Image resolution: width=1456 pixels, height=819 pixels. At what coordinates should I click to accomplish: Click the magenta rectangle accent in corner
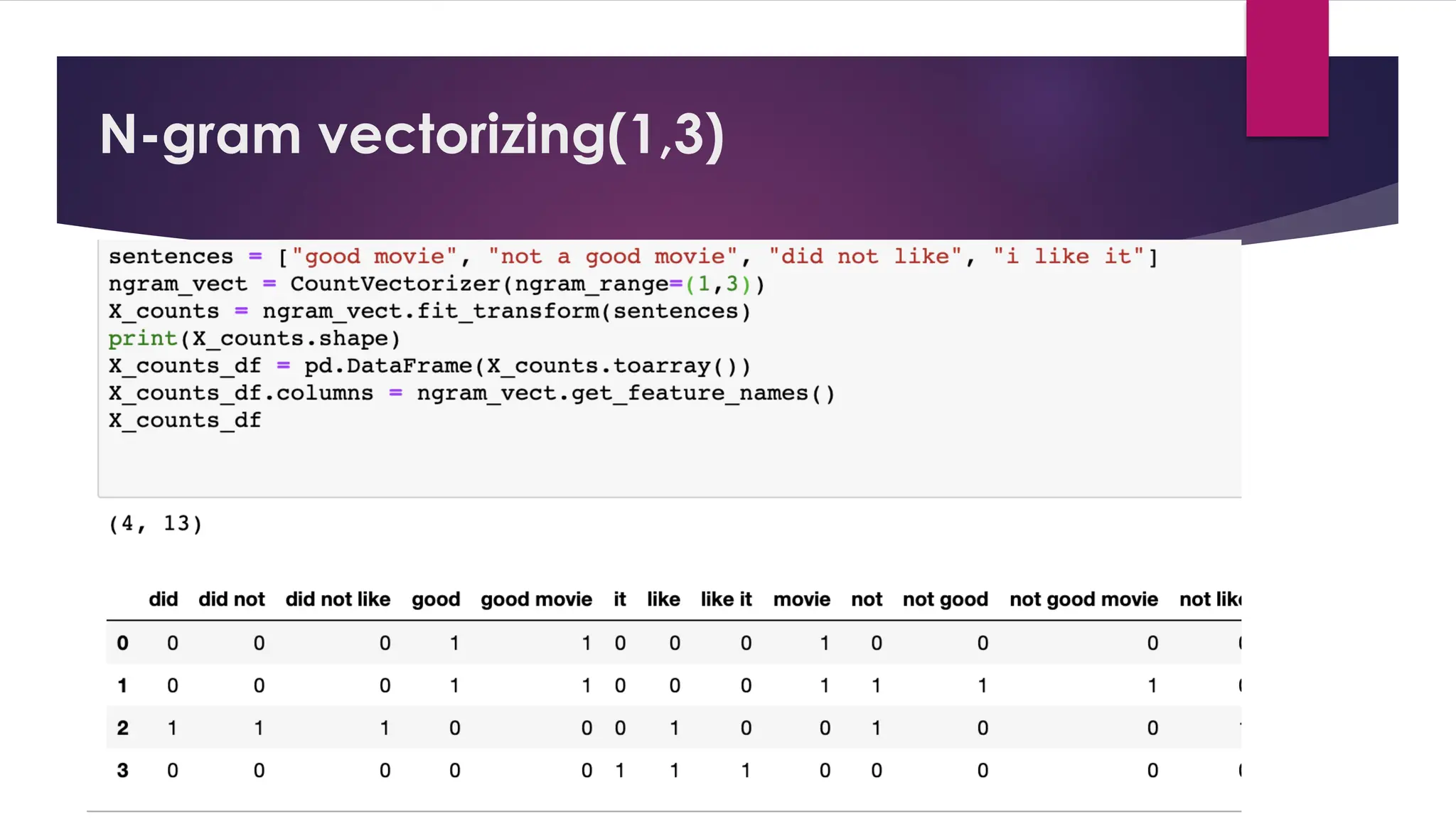[1287, 68]
